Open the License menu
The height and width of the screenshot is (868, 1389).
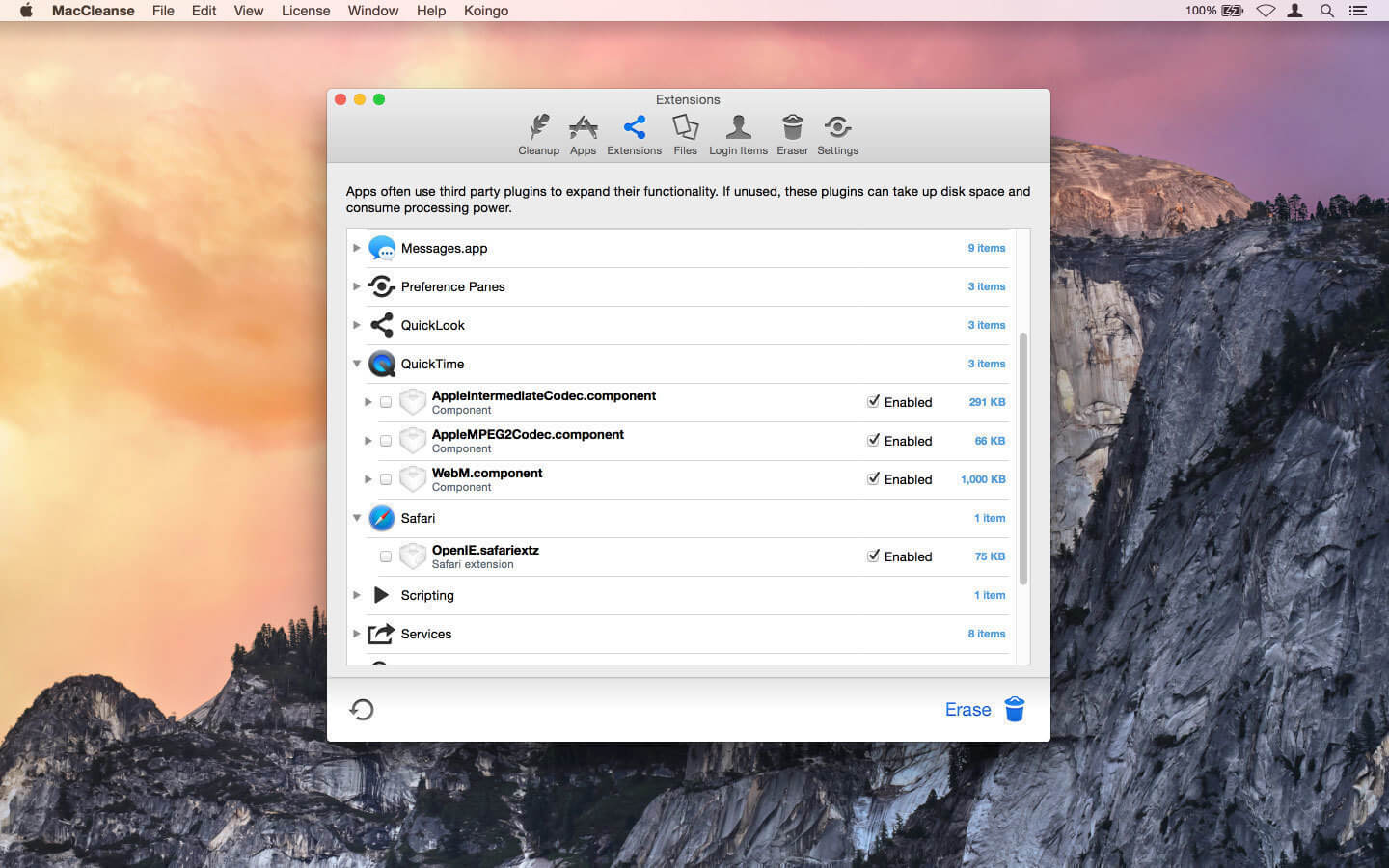click(x=306, y=11)
